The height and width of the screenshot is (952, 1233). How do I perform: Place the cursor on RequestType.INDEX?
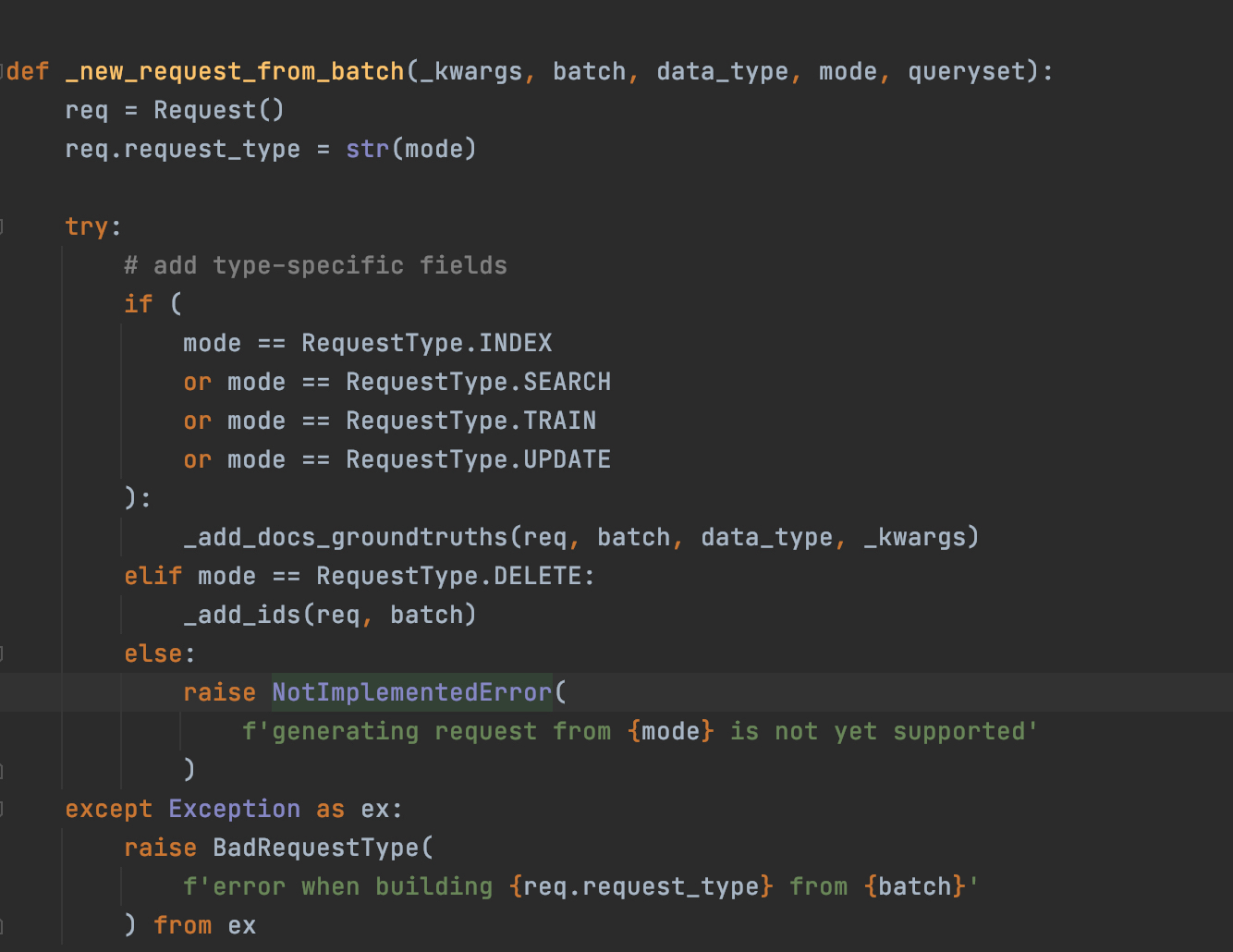[x=427, y=342]
